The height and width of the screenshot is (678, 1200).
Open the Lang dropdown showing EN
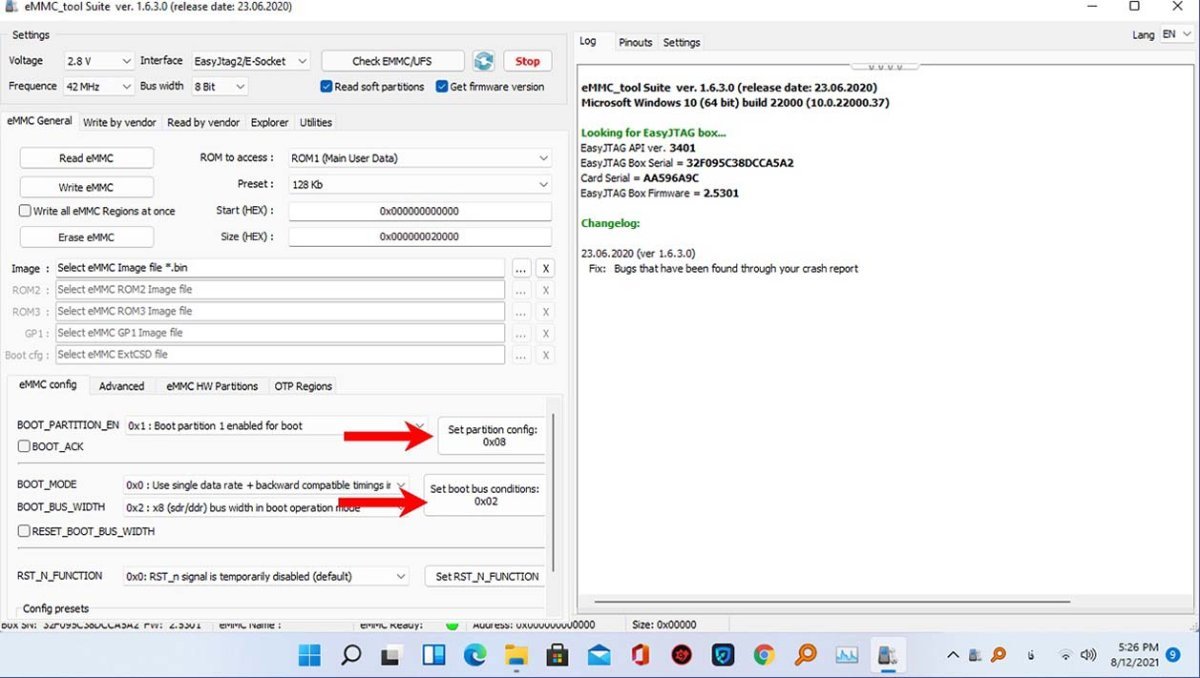1175,34
